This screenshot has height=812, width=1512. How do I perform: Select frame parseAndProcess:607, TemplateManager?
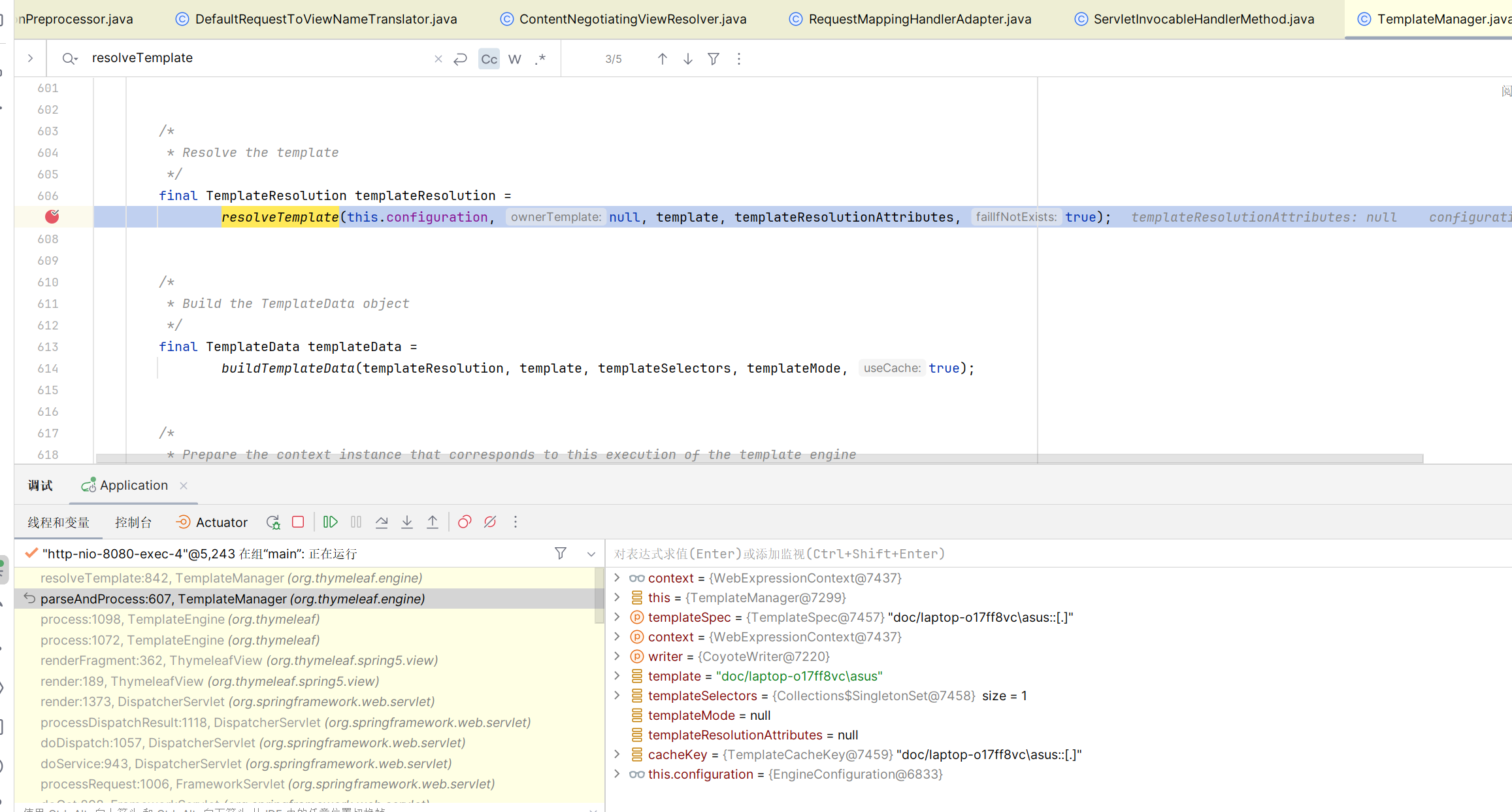(306, 599)
